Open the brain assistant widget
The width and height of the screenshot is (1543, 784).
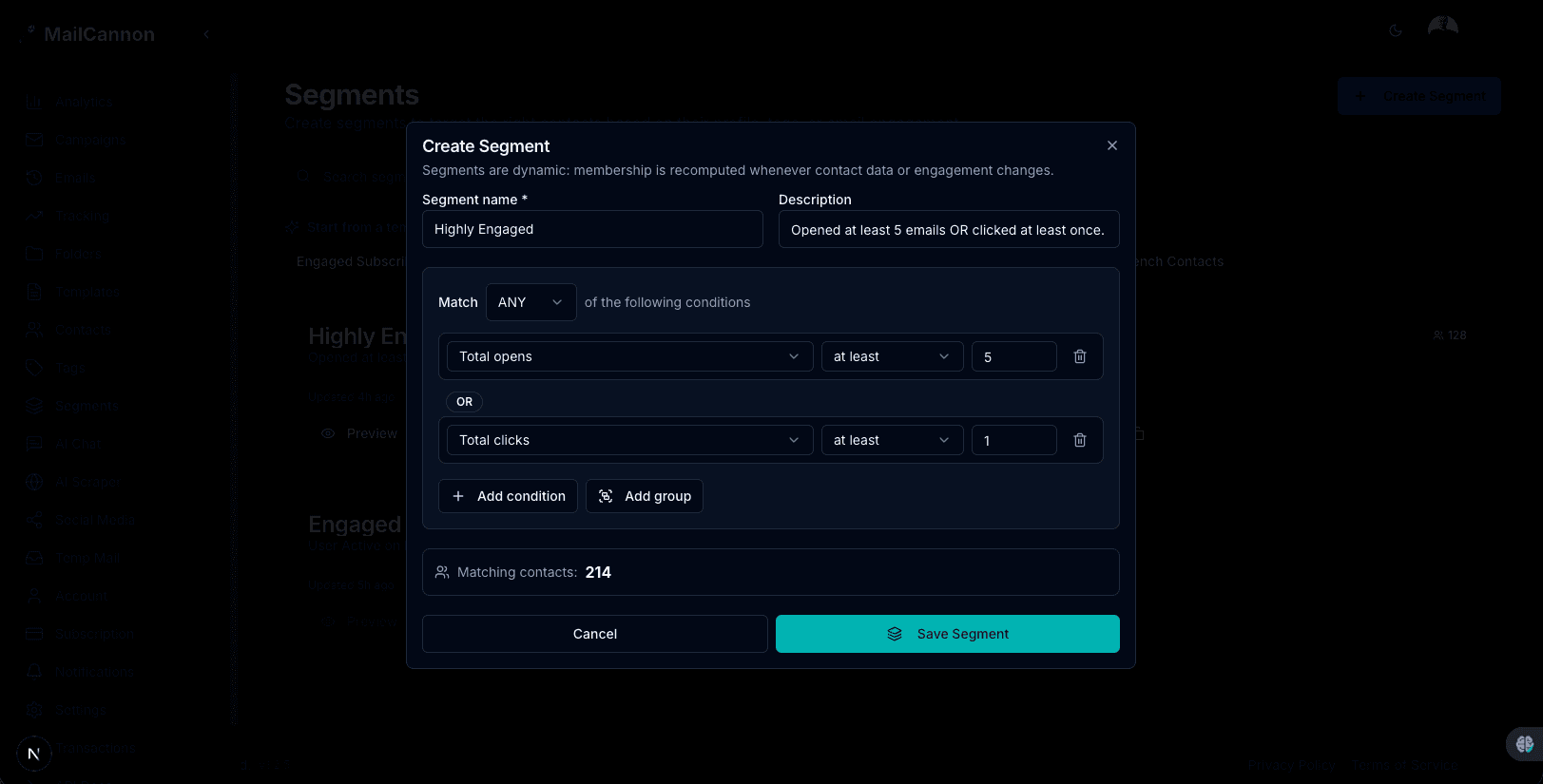1524,744
